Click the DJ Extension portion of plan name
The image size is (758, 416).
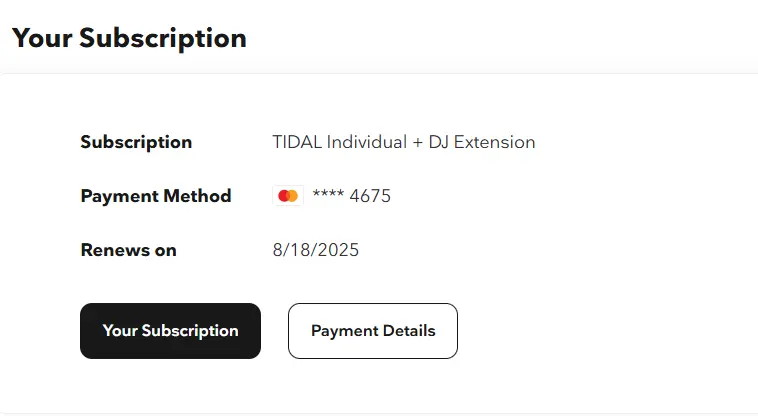481,142
